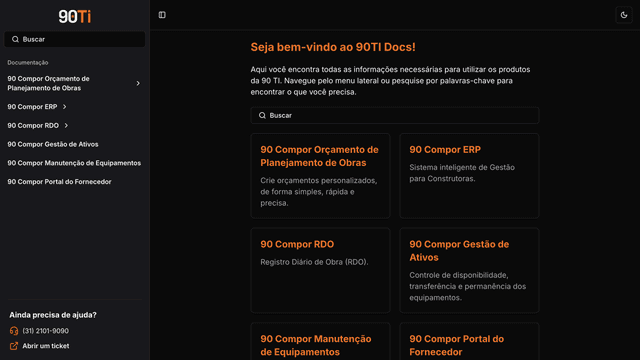
Task: Focus the main page Buscar search field
Action: 395,116
